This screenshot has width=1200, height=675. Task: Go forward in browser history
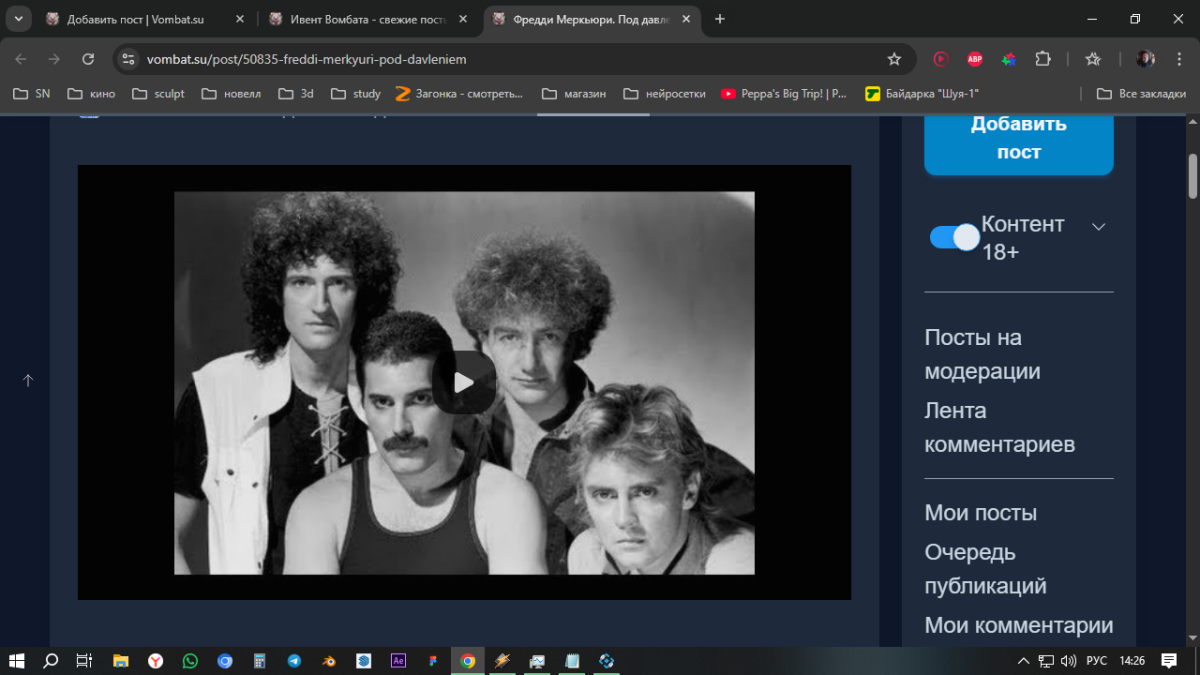[x=54, y=59]
